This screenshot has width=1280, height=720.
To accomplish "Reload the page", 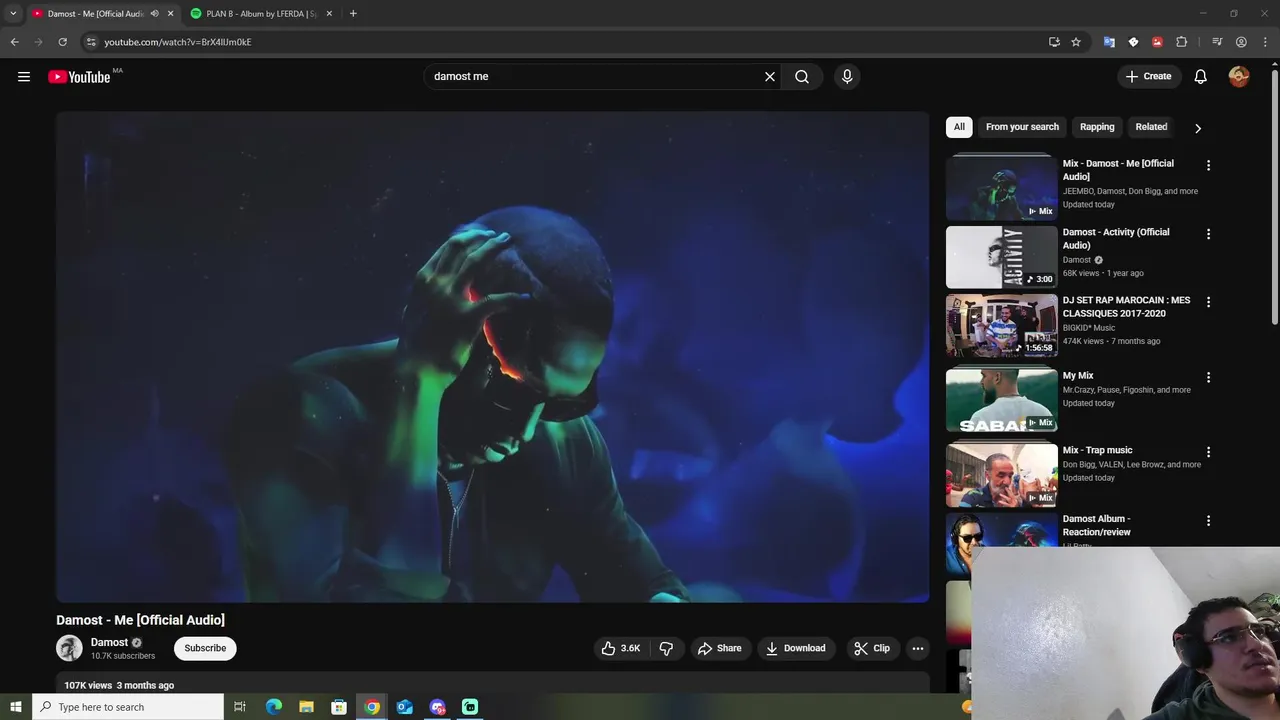I will coord(62,42).
